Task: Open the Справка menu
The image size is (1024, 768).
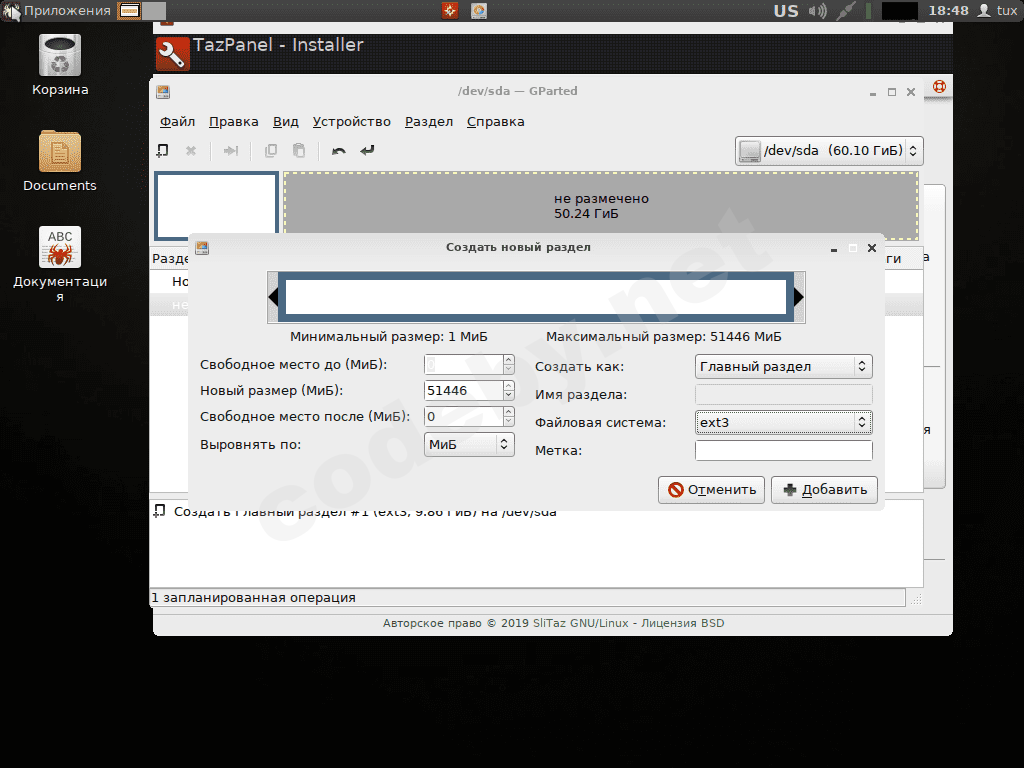Action: coord(495,121)
